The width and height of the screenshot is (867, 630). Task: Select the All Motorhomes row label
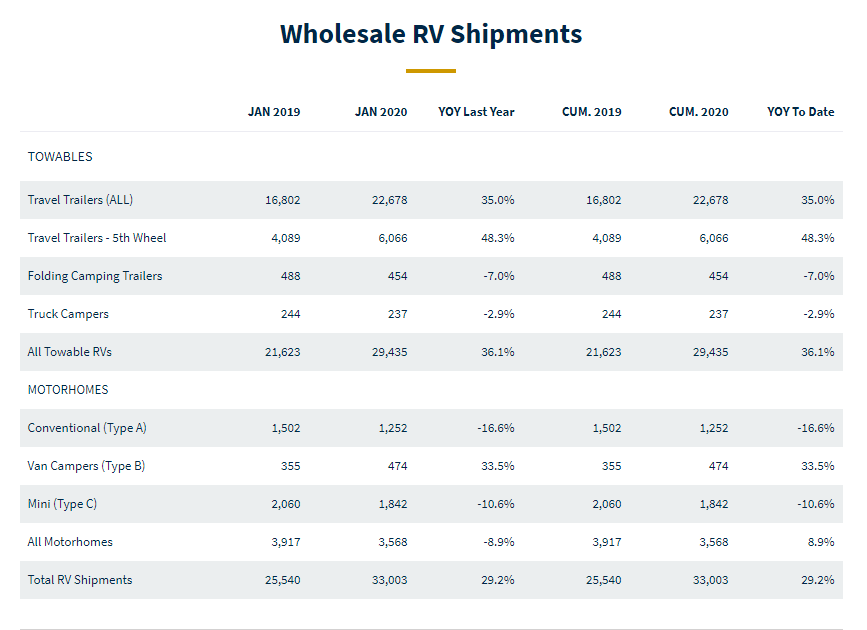[70, 542]
